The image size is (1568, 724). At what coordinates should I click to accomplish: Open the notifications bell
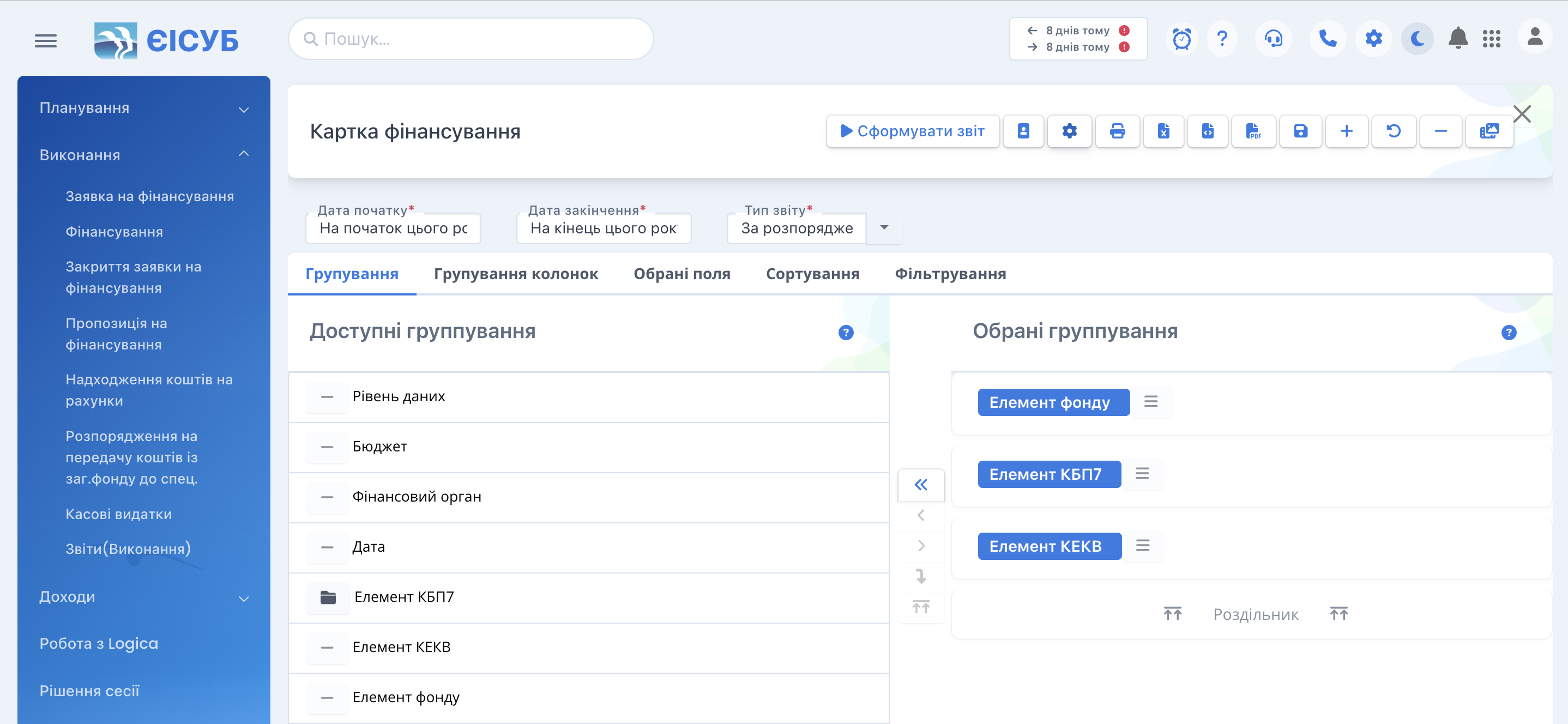pos(1458,38)
